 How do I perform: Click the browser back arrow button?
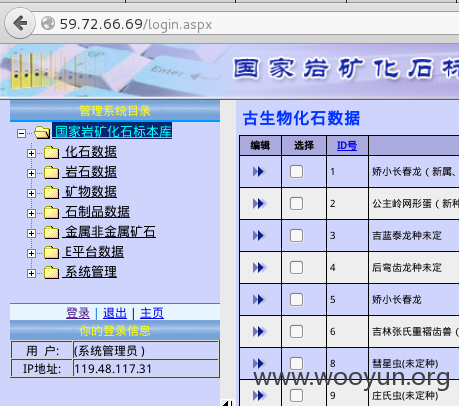click(x=20, y=23)
